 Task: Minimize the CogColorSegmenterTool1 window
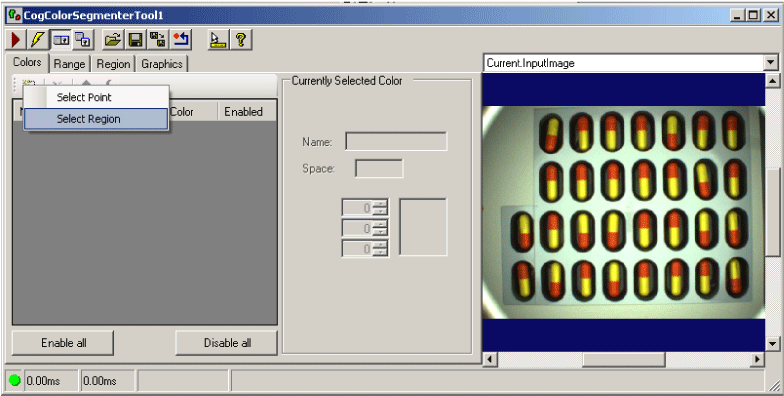click(x=737, y=16)
